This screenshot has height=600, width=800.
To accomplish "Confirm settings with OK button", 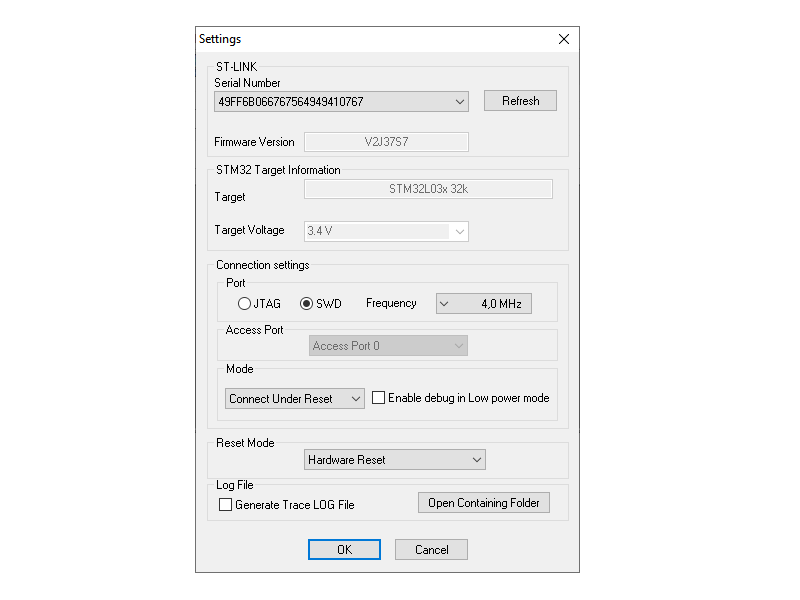I will click(x=344, y=549).
